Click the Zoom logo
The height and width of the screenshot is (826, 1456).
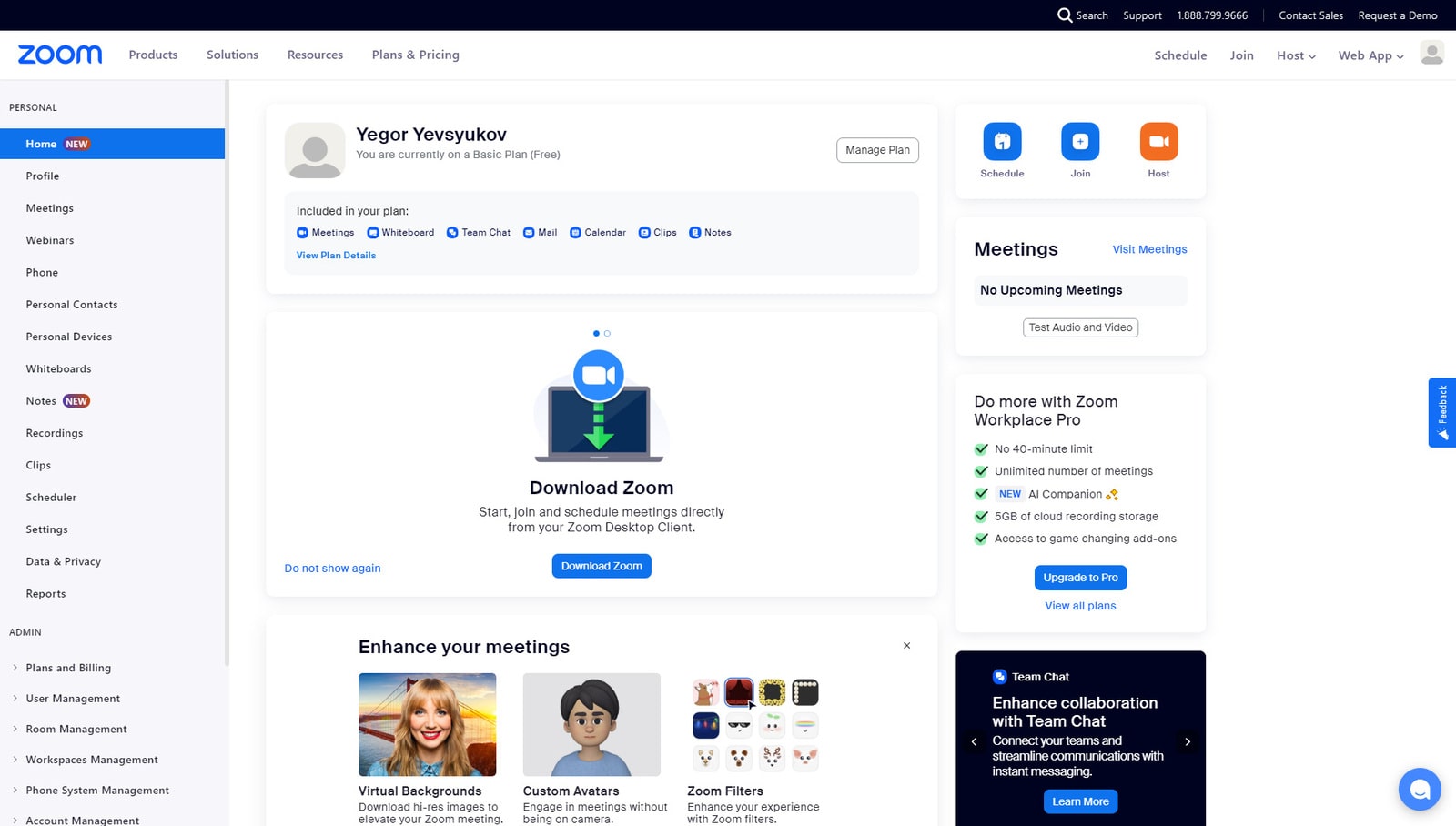click(x=60, y=55)
